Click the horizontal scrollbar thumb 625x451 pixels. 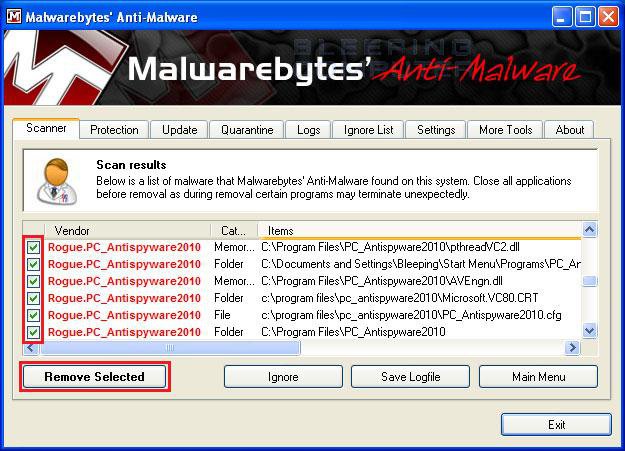tap(170, 348)
